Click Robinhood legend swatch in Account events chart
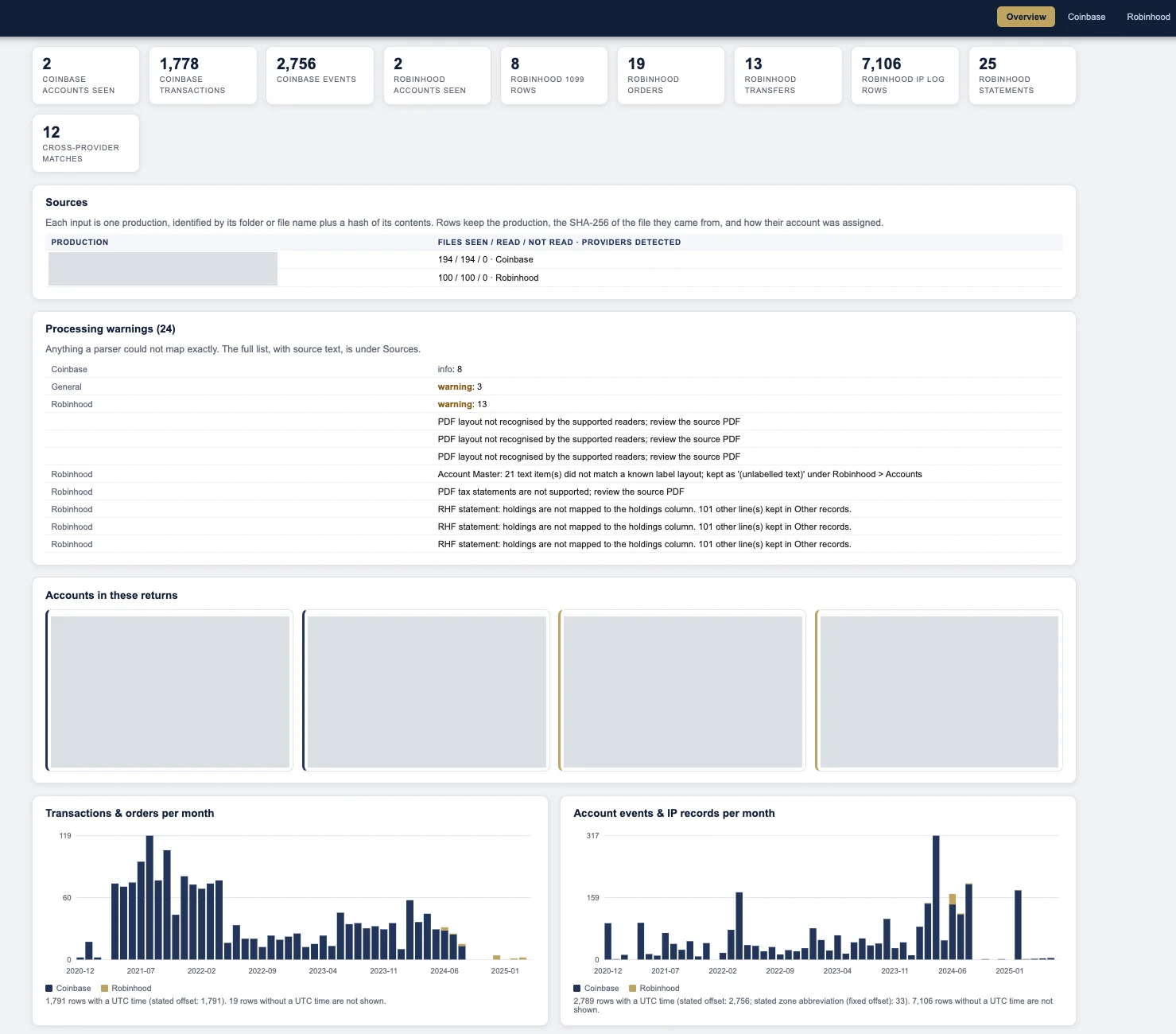The width and height of the screenshot is (1176, 1034). [x=633, y=989]
